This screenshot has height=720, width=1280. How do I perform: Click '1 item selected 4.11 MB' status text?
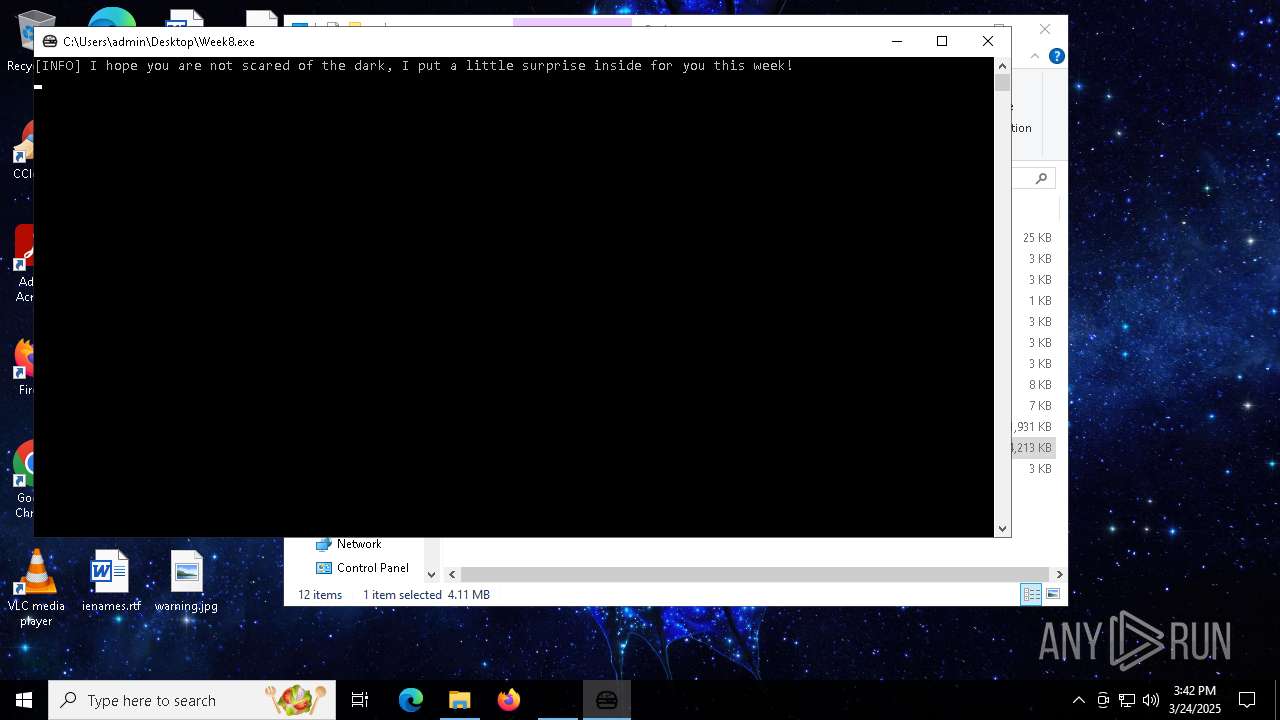[426, 595]
